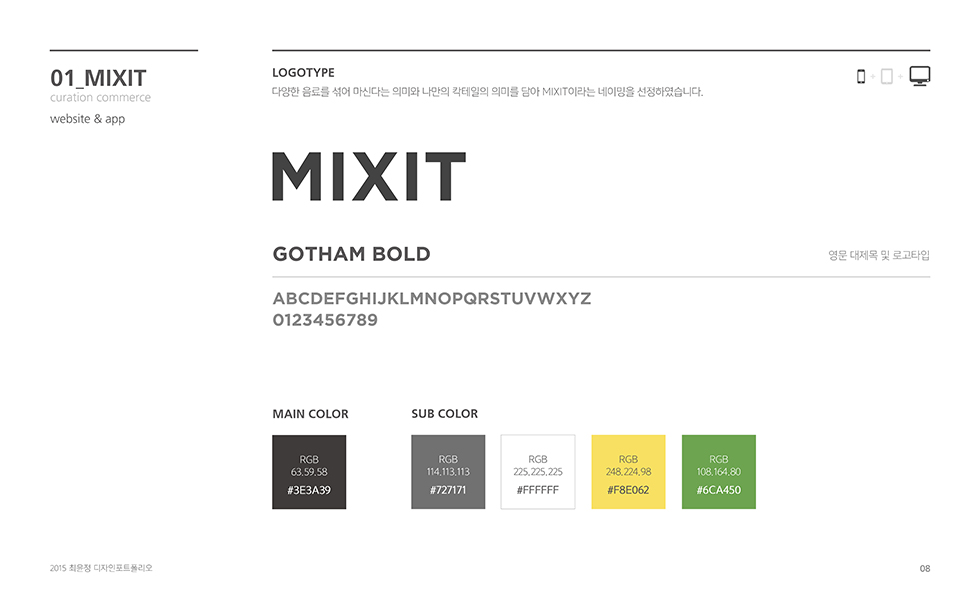Click the 0123456789 numeral sample

325,321
